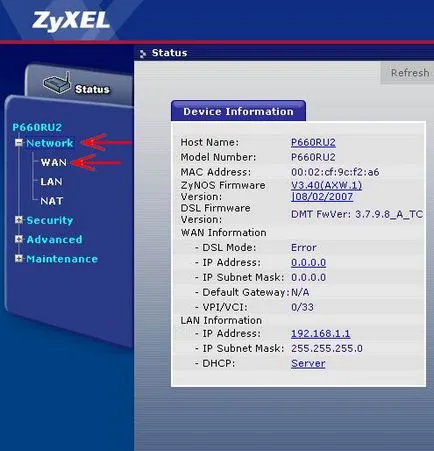Open the NAT settings page

coord(52,201)
